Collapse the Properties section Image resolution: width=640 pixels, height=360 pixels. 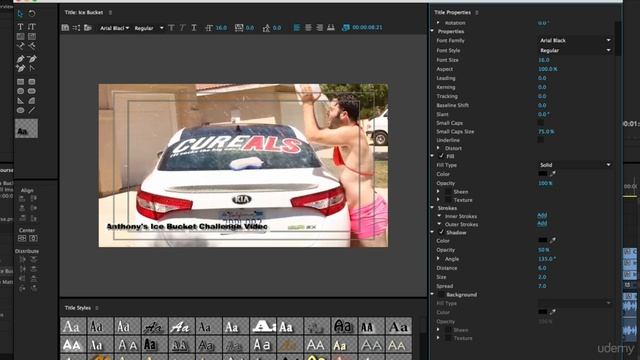pos(432,31)
